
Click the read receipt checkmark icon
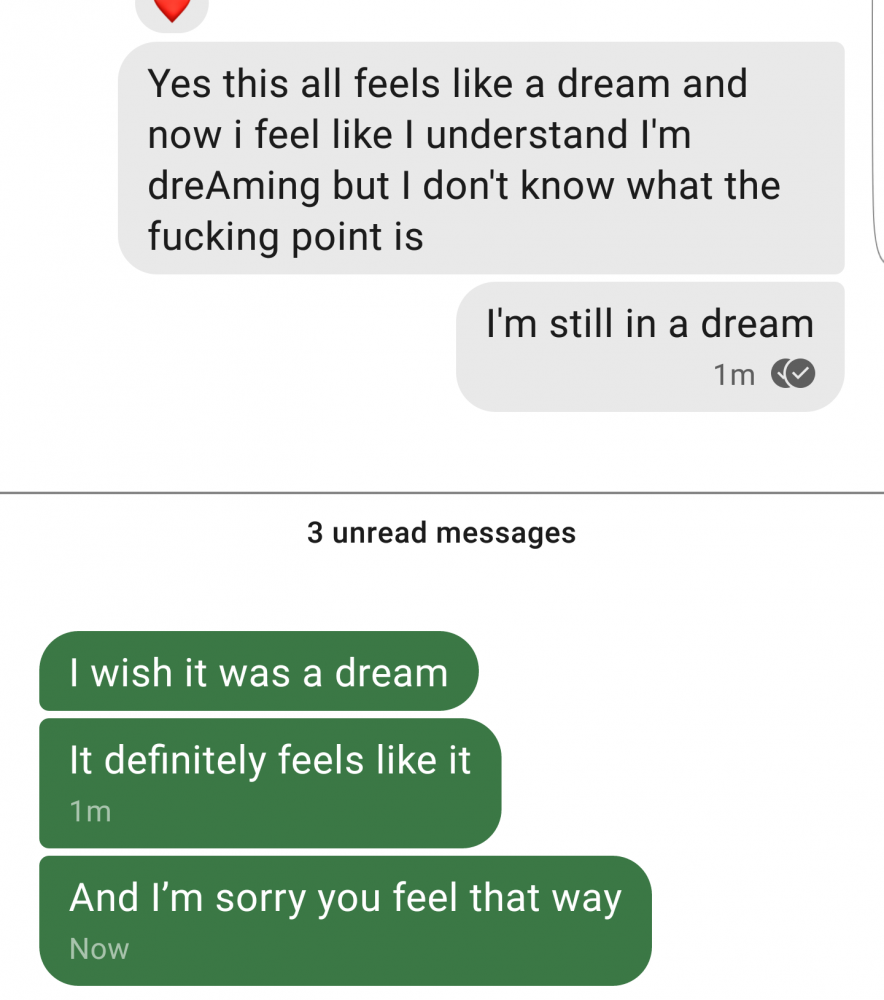(794, 374)
